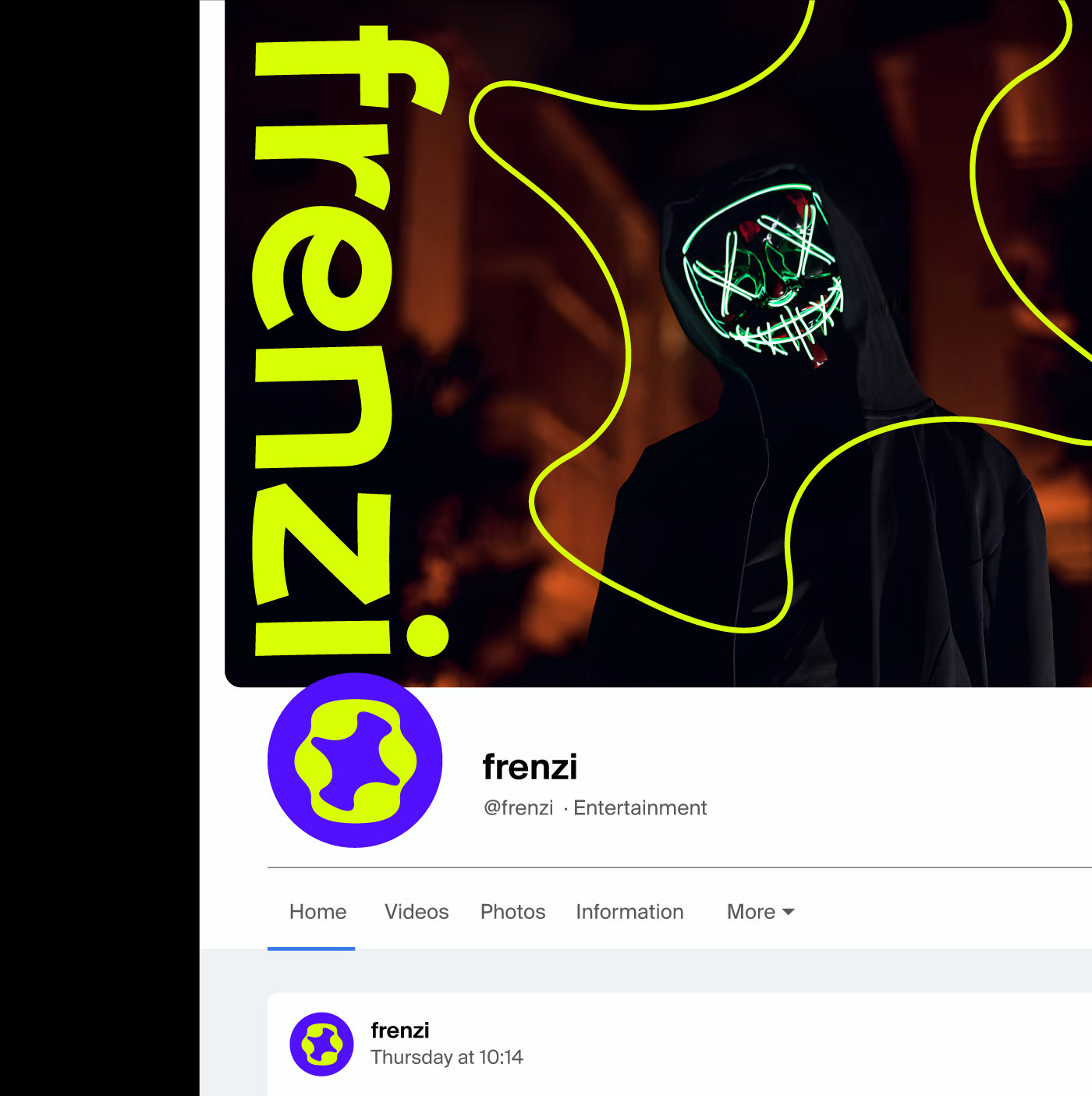Click the small frenzi avatar in the post

[321, 1044]
